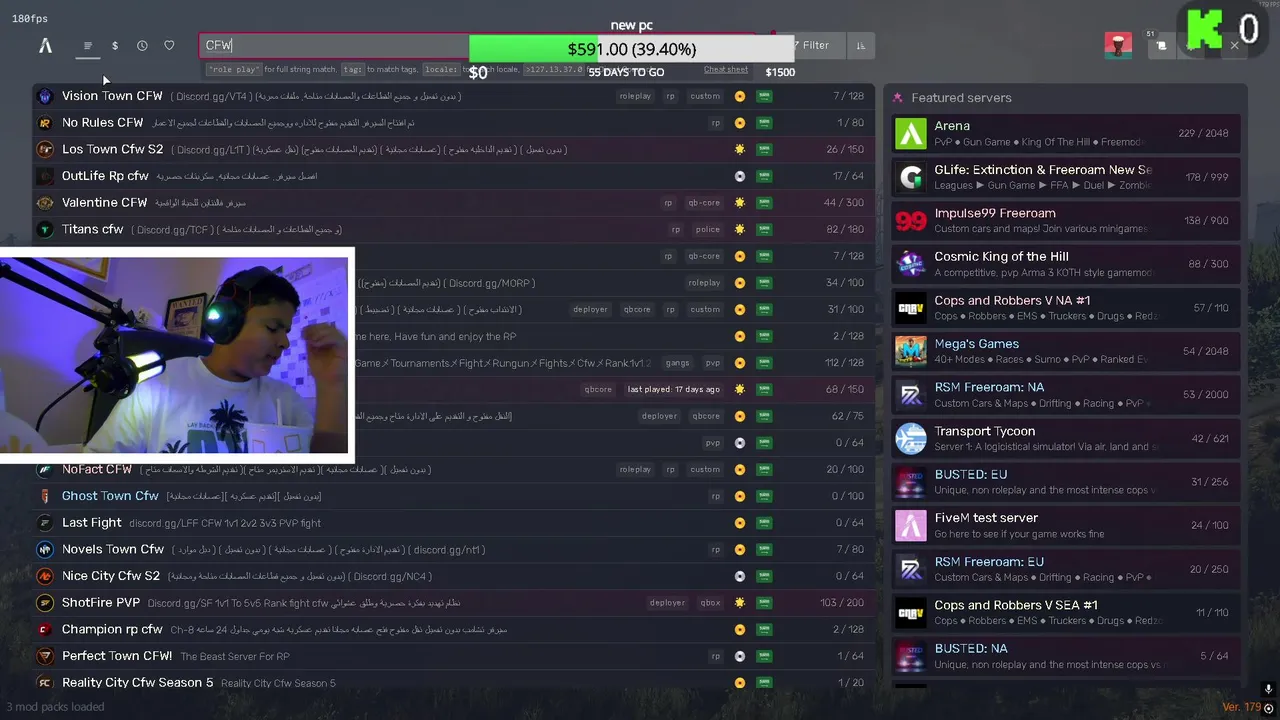The height and width of the screenshot is (720, 1280).
Task: Click the No Rules CFW server logo
Action: click(45, 123)
